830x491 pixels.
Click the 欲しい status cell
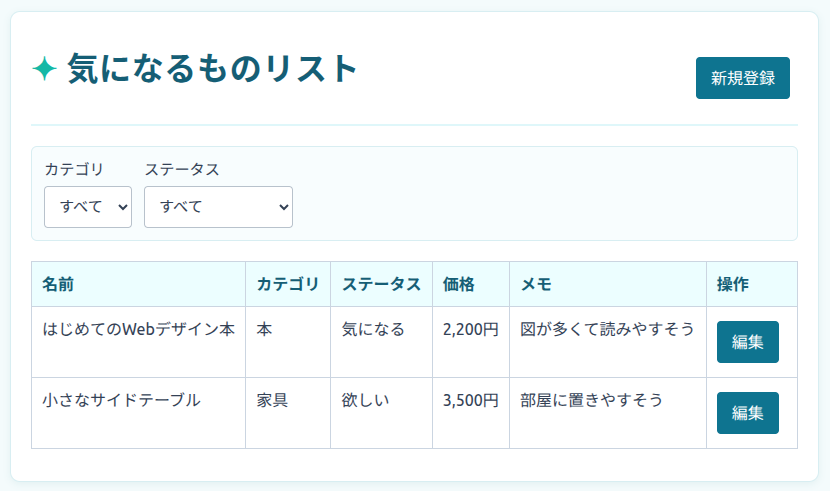381,413
